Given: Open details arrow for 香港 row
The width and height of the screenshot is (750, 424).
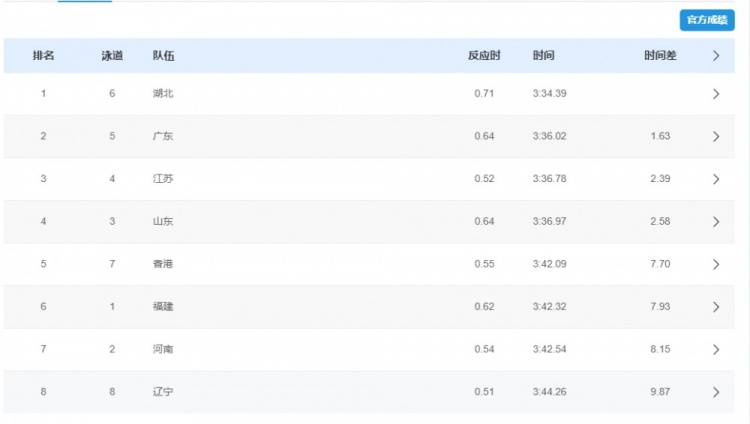Looking at the screenshot, I should tap(716, 264).
